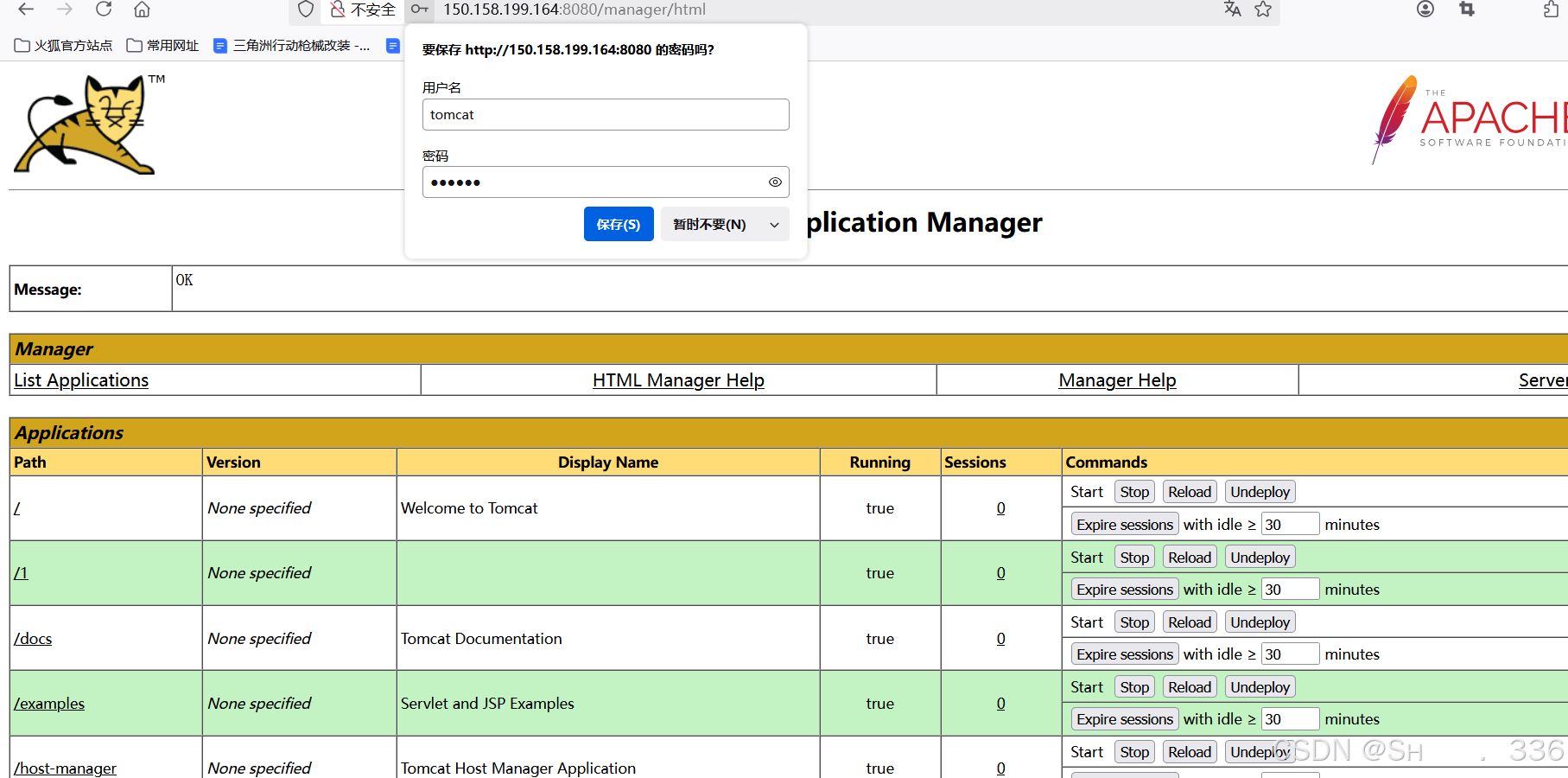Reload the Servlet and JSP Examples application
This screenshot has height=778, width=1568.
click(1190, 687)
